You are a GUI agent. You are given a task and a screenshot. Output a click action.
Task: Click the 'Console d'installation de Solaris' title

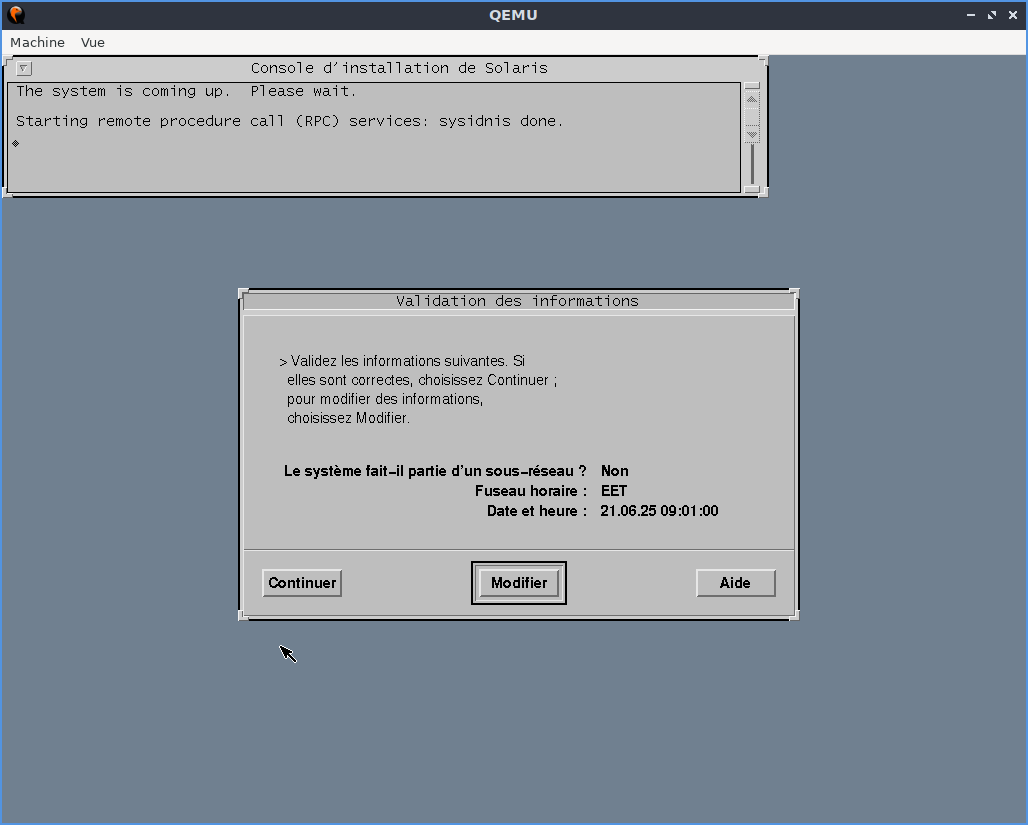click(x=399, y=68)
